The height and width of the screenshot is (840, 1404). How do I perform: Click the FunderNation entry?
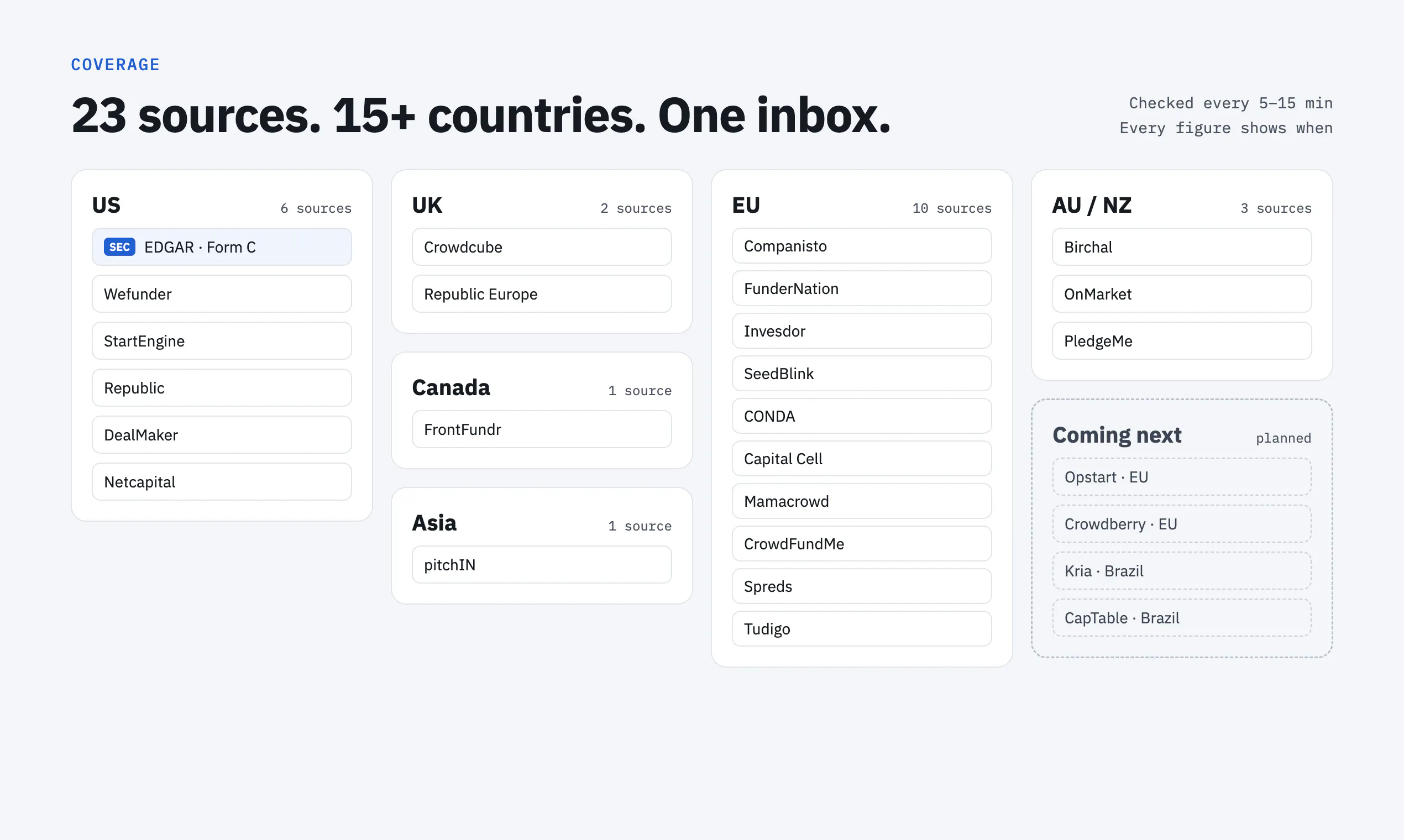(862, 288)
